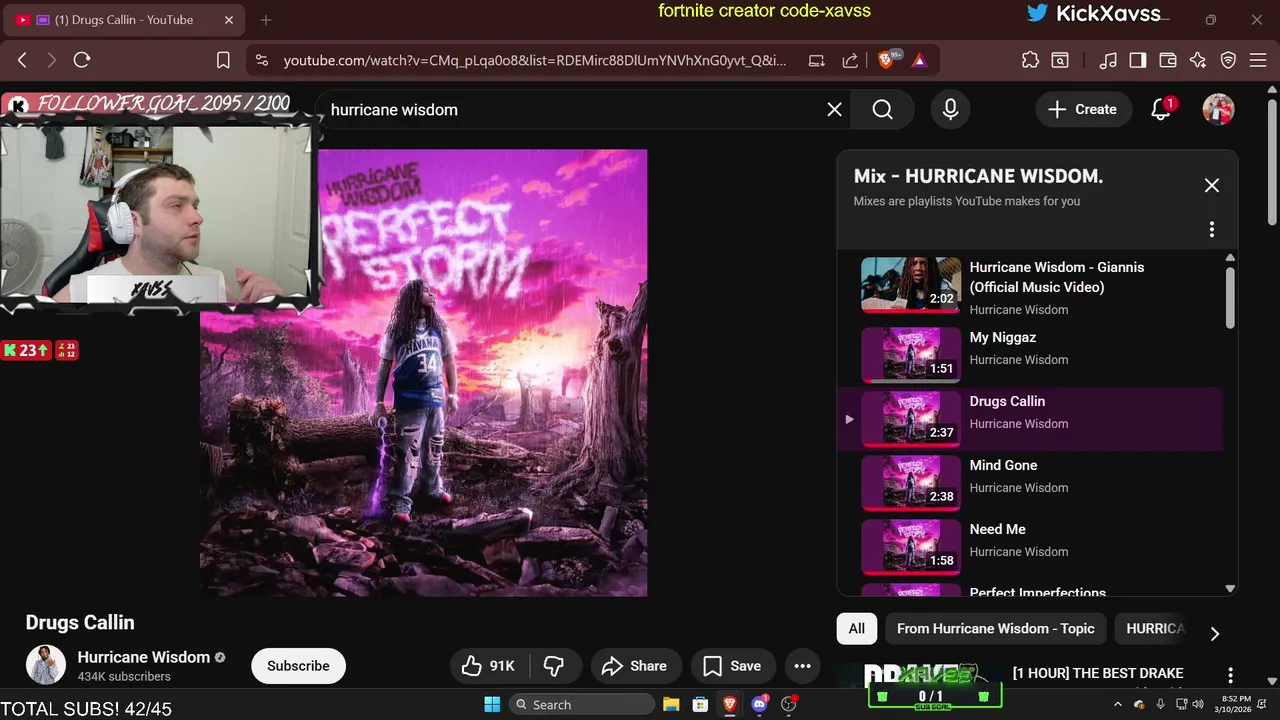This screenshot has height=720, width=1280.
Task: Open options for the Best Drake video
Action: 1231,675
